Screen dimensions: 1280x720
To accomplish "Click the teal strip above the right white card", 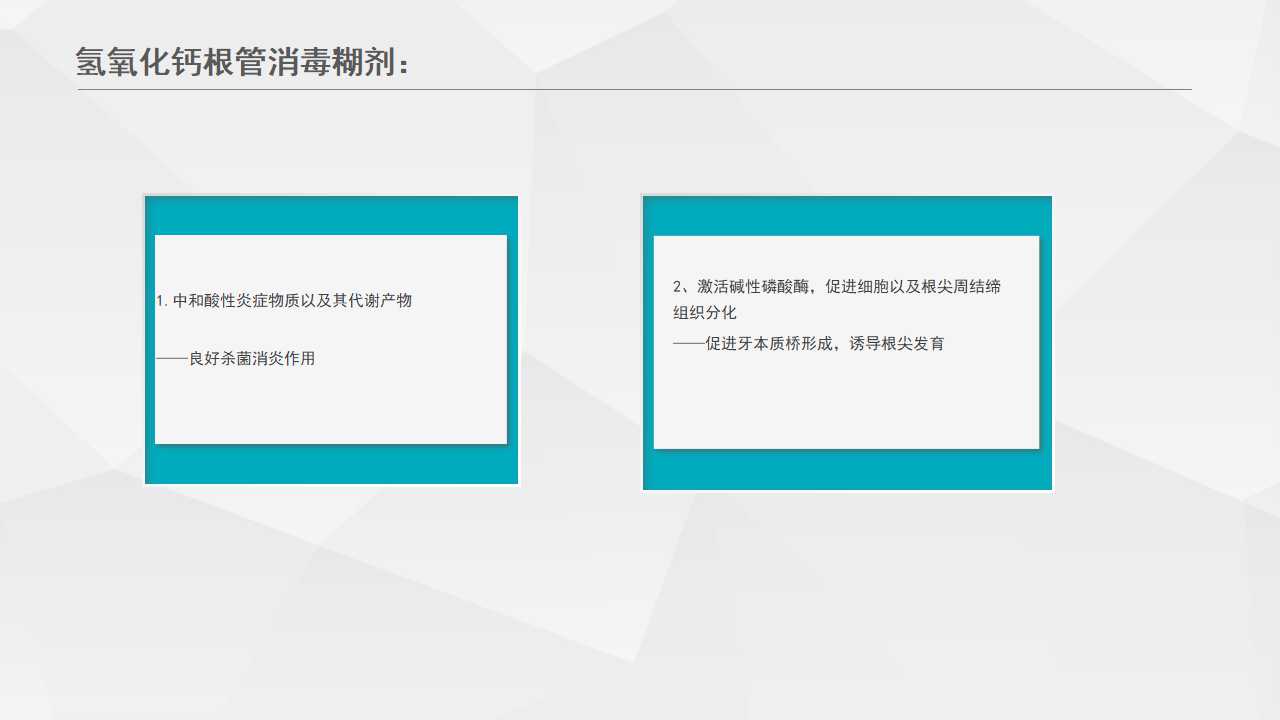I will [x=846, y=216].
